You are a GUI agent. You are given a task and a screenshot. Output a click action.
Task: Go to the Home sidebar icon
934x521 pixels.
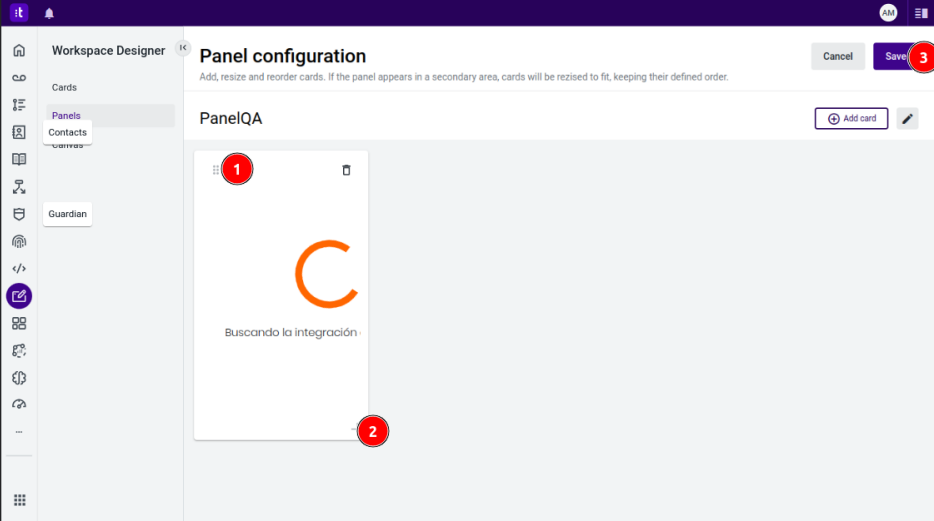19,50
